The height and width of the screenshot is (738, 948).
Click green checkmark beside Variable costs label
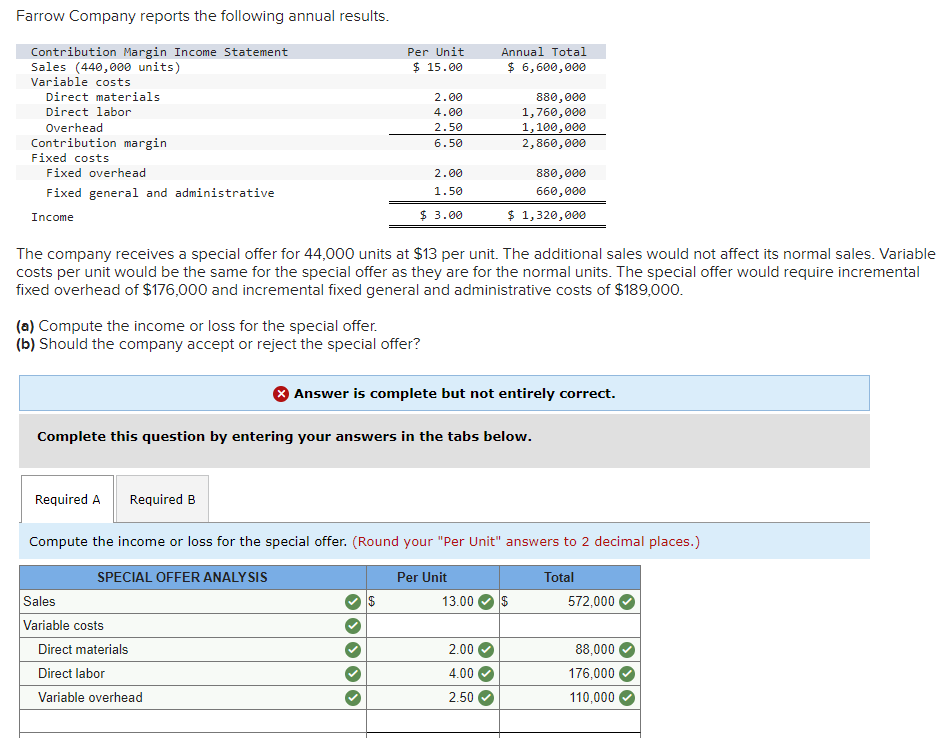point(352,626)
